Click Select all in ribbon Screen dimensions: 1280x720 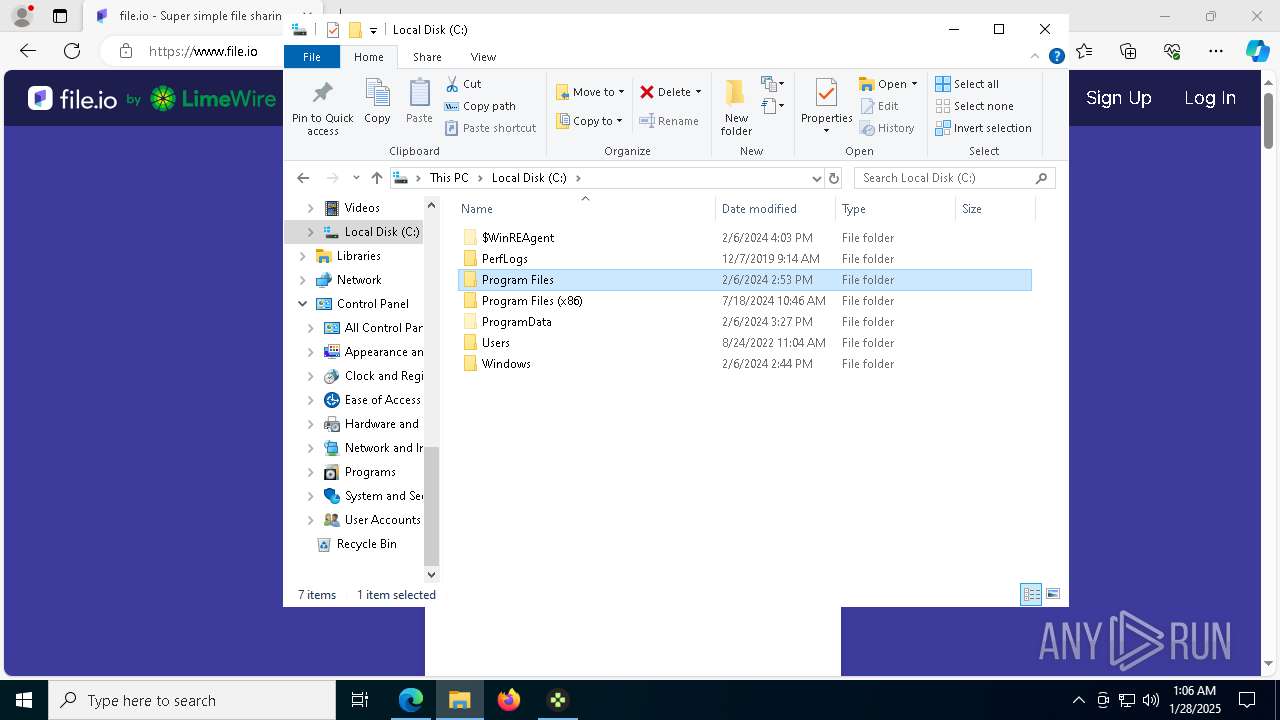point(967,84)
